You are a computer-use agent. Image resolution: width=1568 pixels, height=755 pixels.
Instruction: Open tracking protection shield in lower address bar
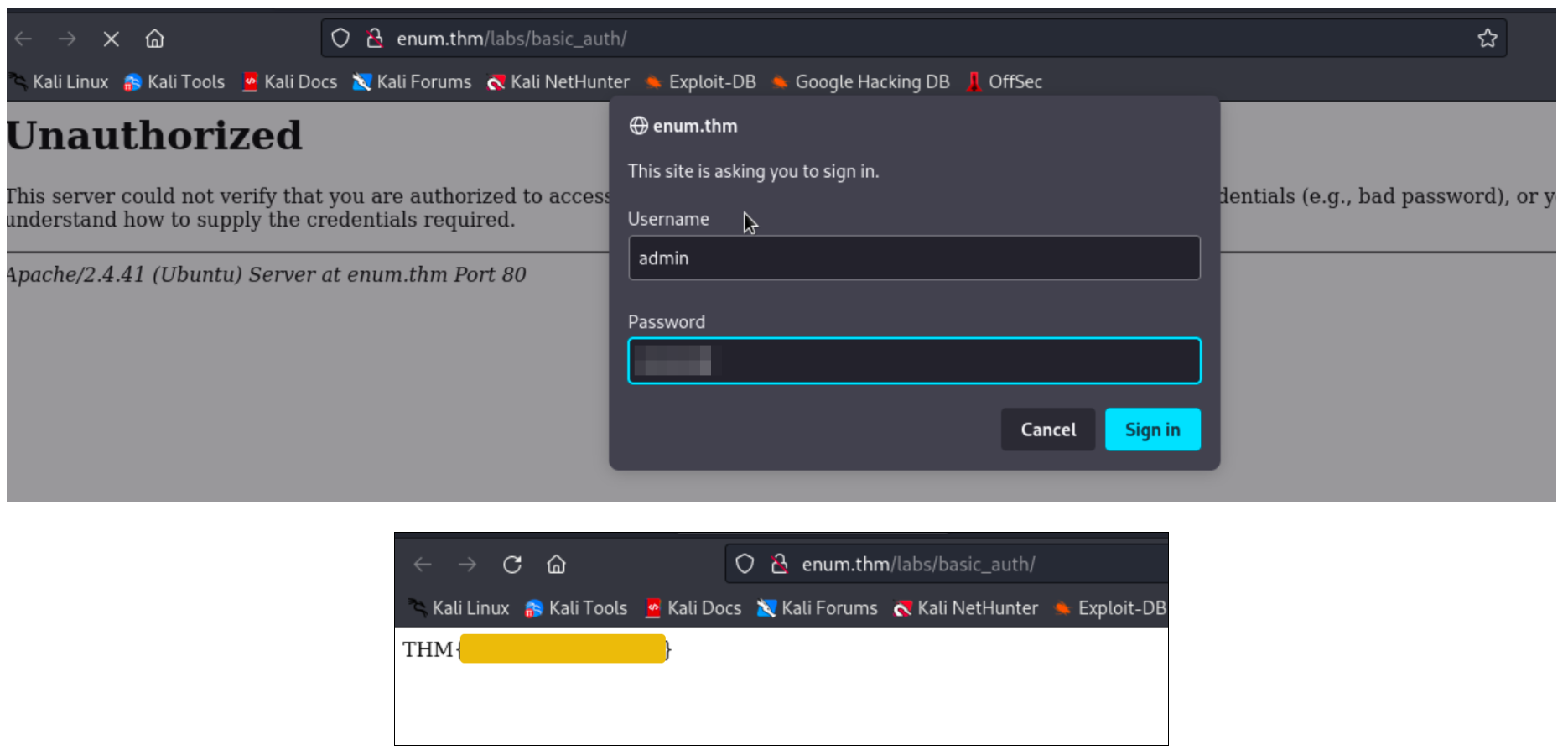[745, 564]
